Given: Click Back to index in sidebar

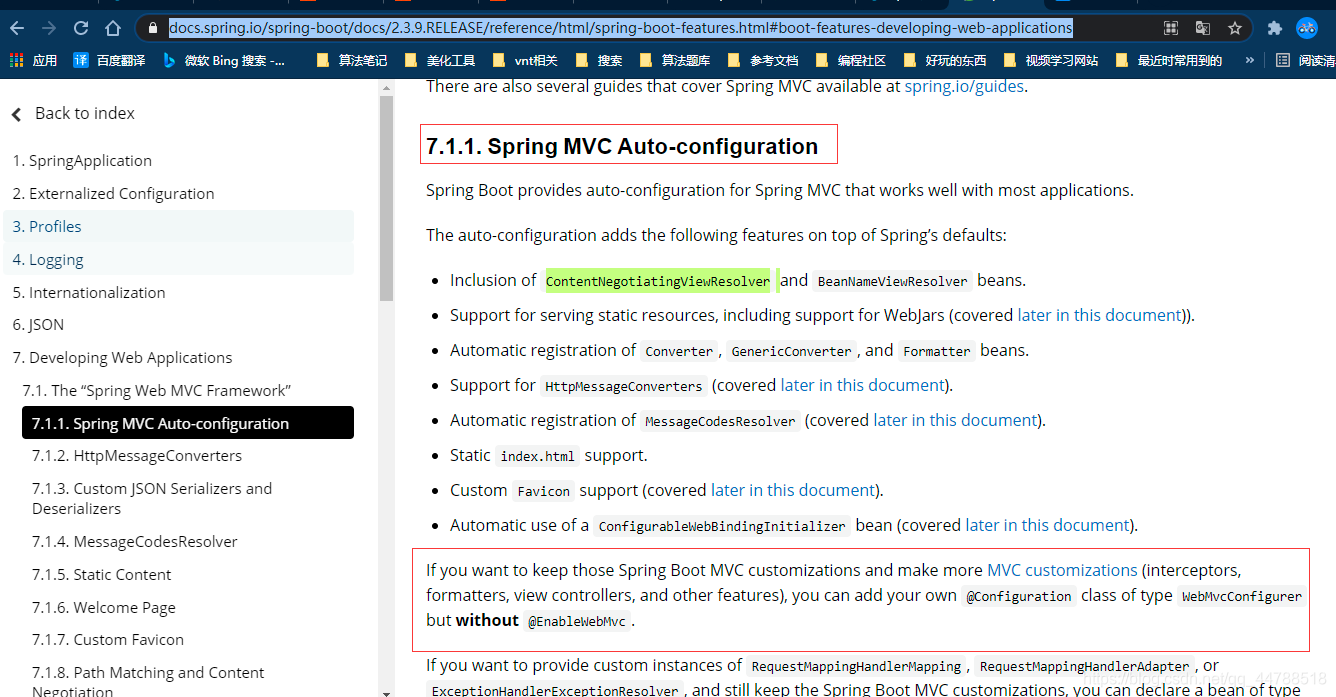Looking at the screenshot, I should 73,113.
